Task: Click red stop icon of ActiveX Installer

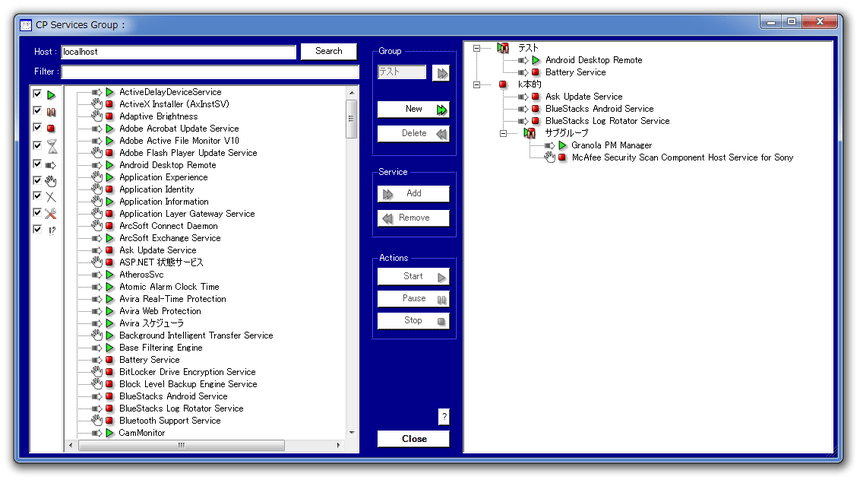Action: point(110,104)
